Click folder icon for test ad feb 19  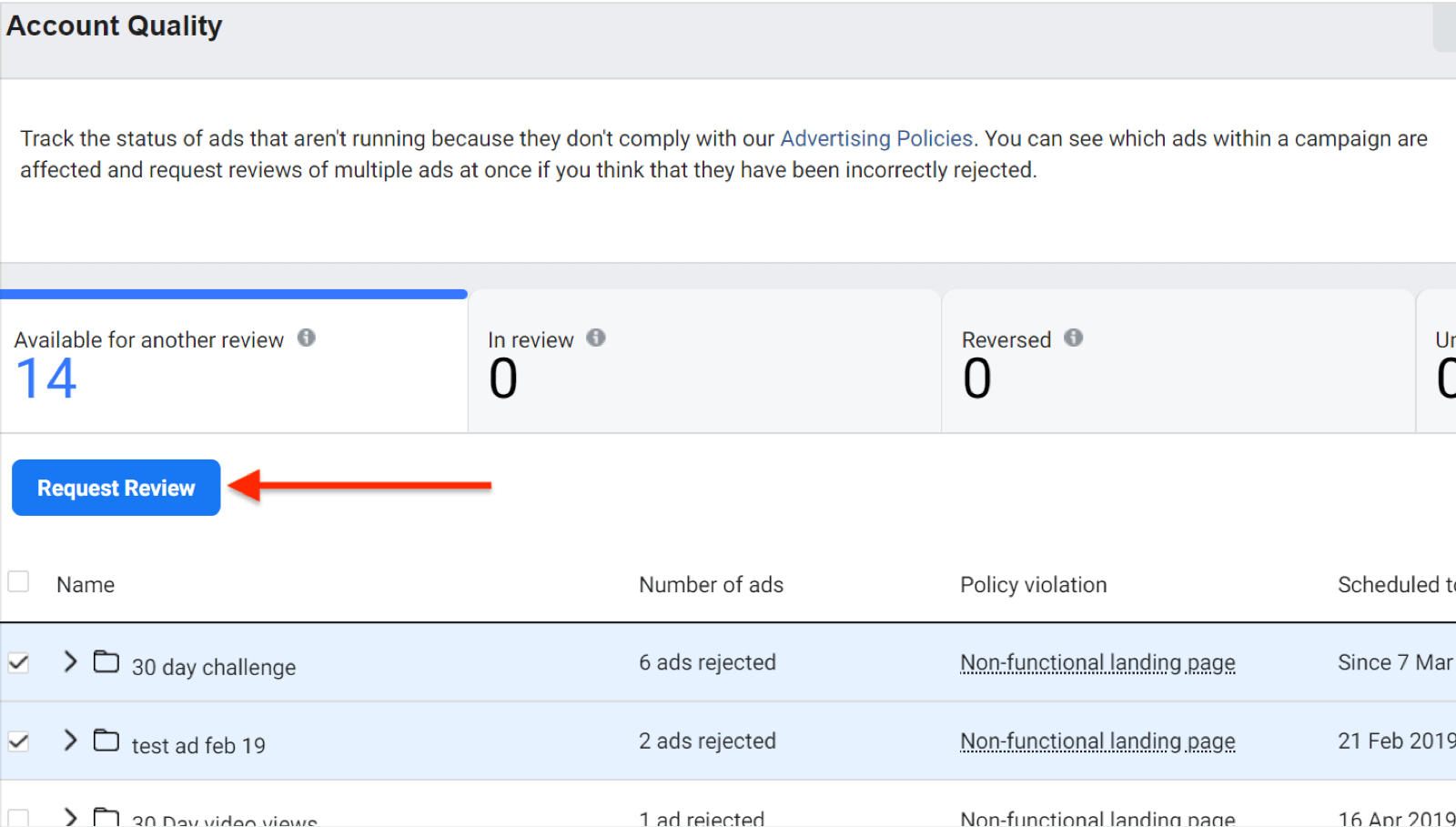pos(106,741)
